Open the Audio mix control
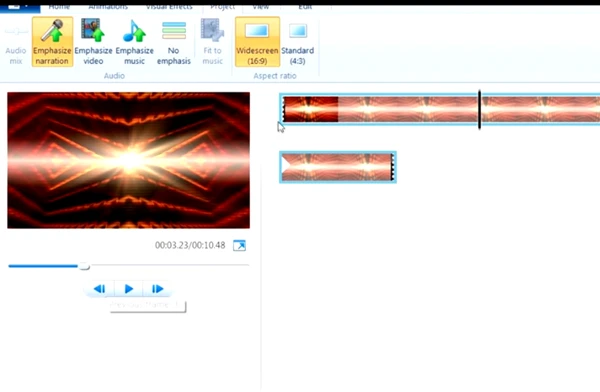The width and height of the screenshot is (600, 392). click(x=16, y=42)
